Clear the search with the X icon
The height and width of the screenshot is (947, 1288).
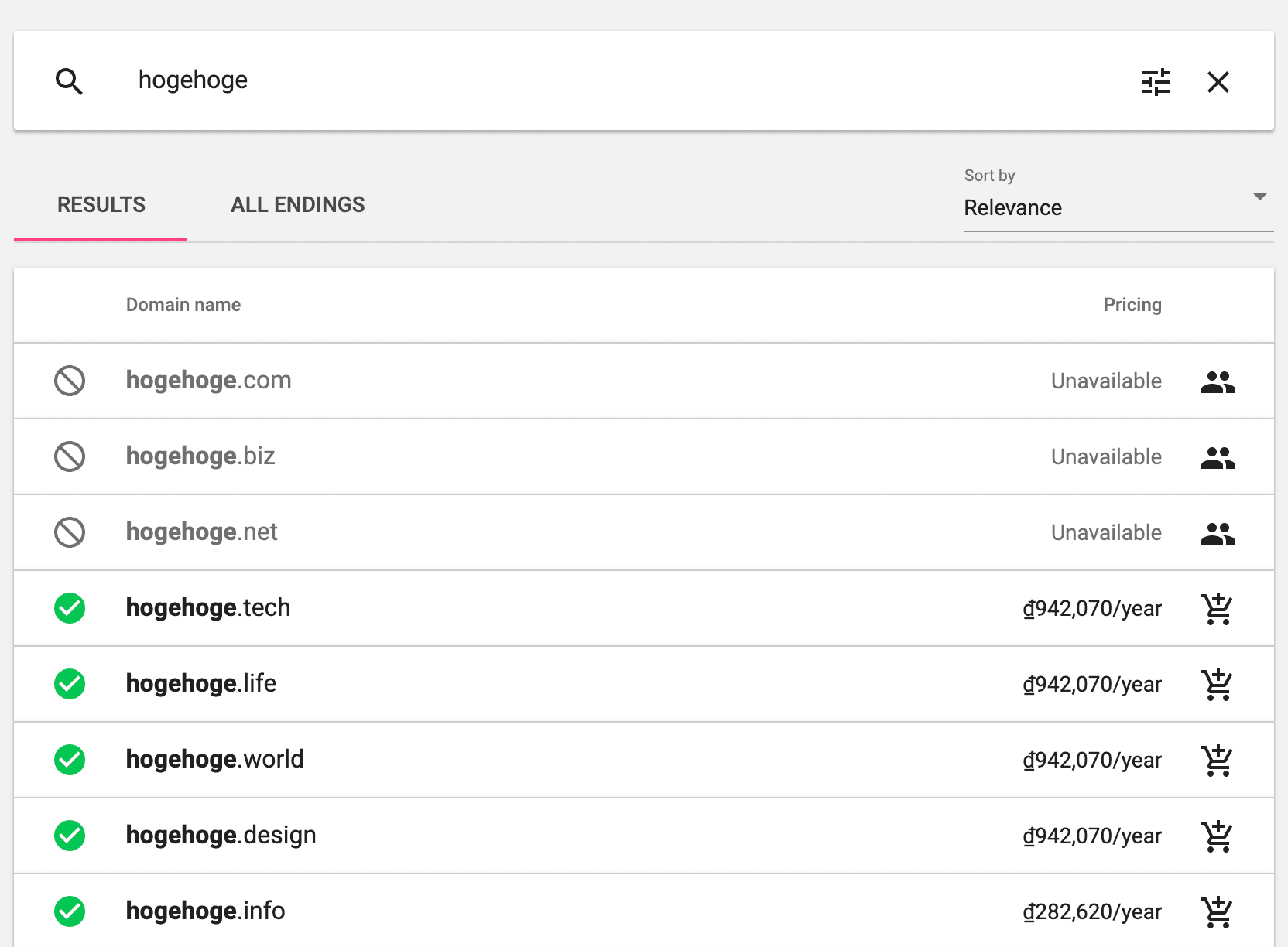[x=1218, y=82]
